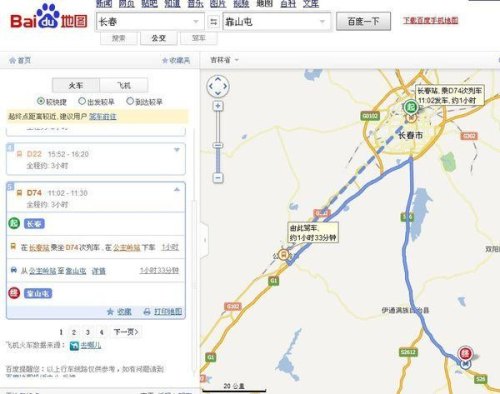Zoom in with the plus button

pyautogui.click(x=218, y=106)
